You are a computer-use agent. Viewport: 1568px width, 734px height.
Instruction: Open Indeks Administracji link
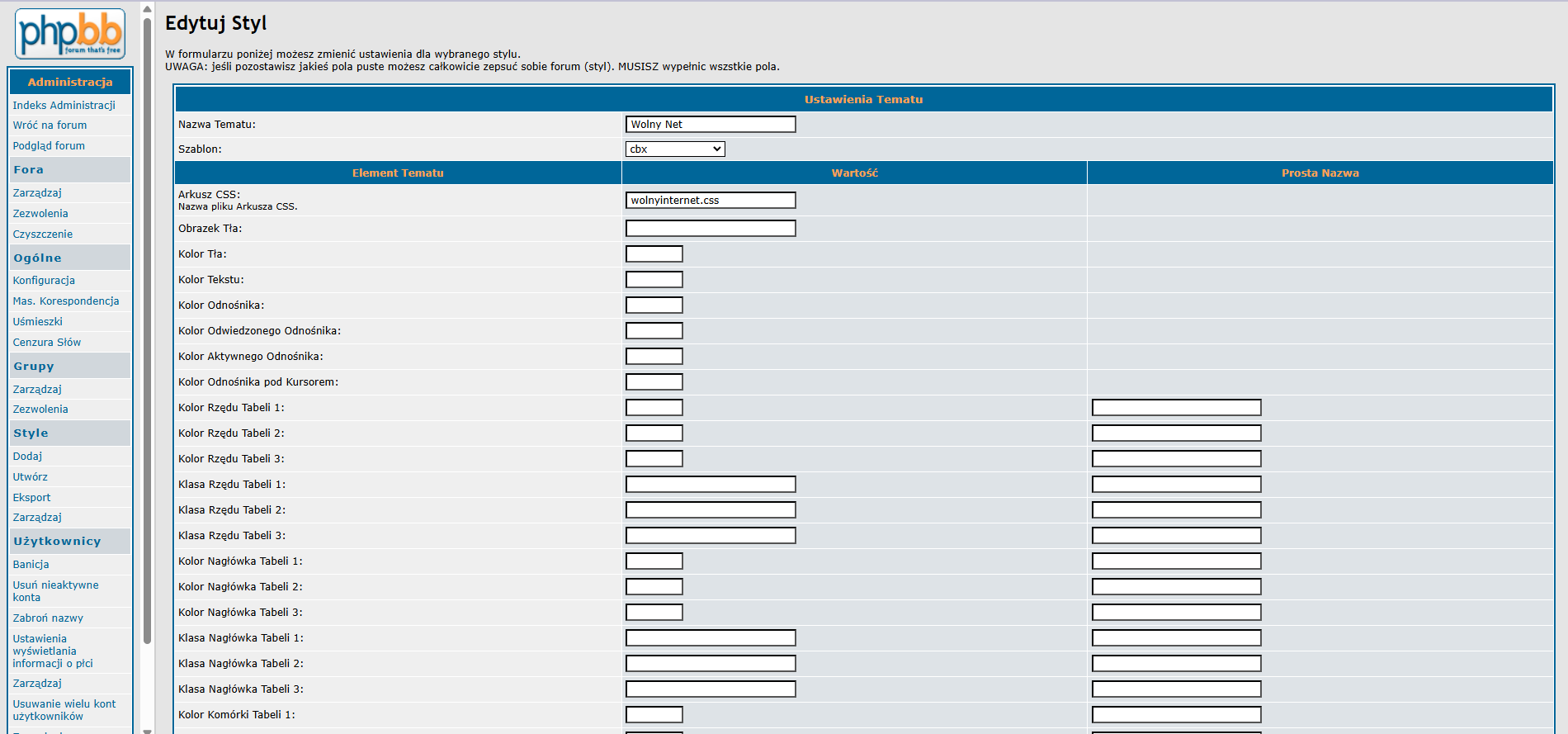point(64,106)
